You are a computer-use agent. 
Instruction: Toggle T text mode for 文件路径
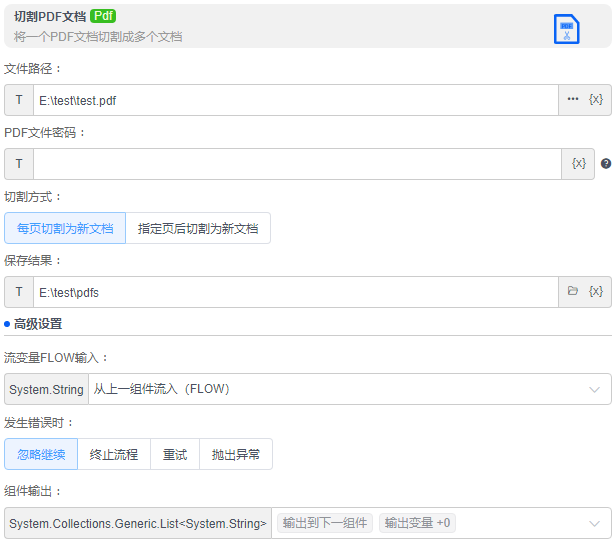pos(19,100)
